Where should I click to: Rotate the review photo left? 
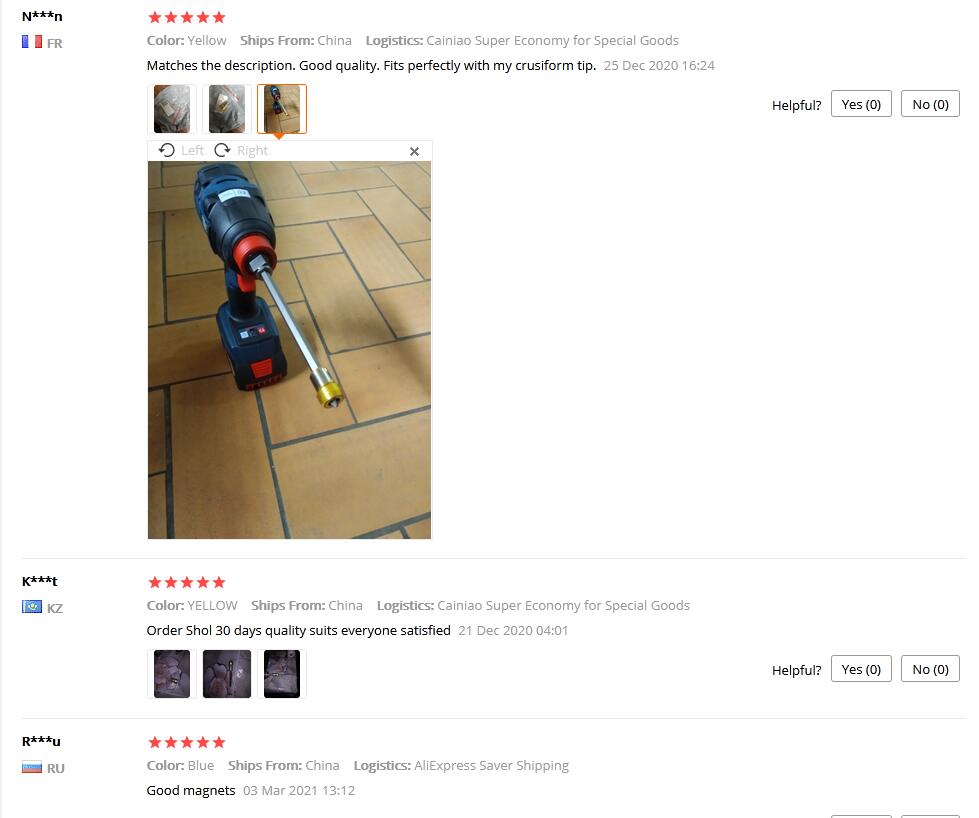pos(180,150)
